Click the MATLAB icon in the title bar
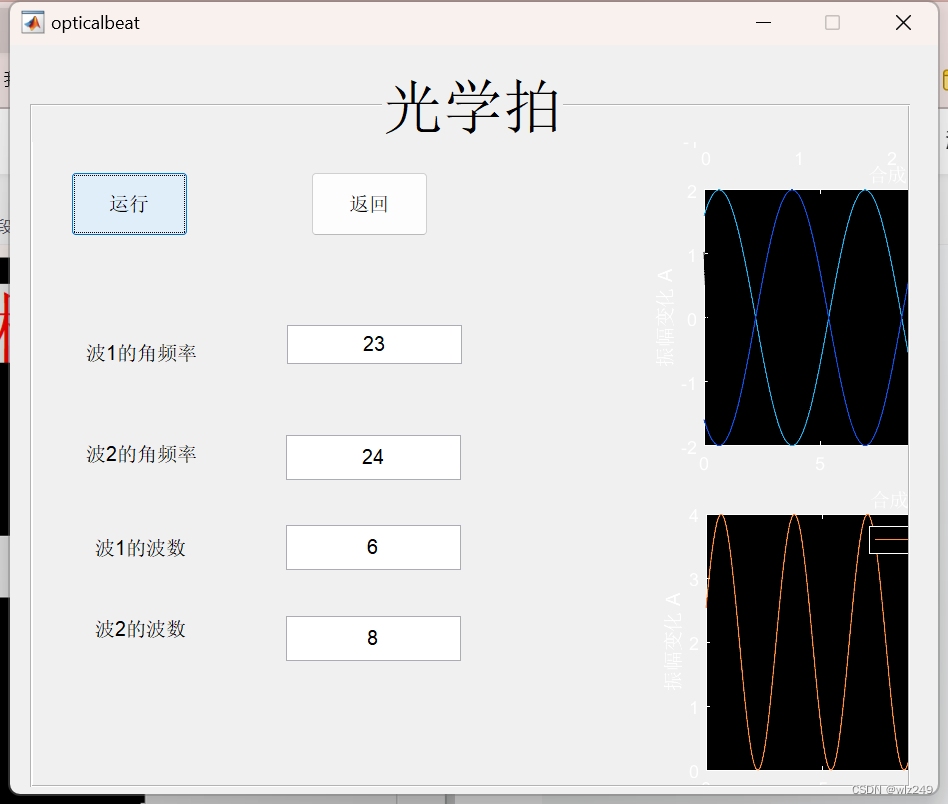This screenshot has width=948, height=804. [x=30, y=21]
